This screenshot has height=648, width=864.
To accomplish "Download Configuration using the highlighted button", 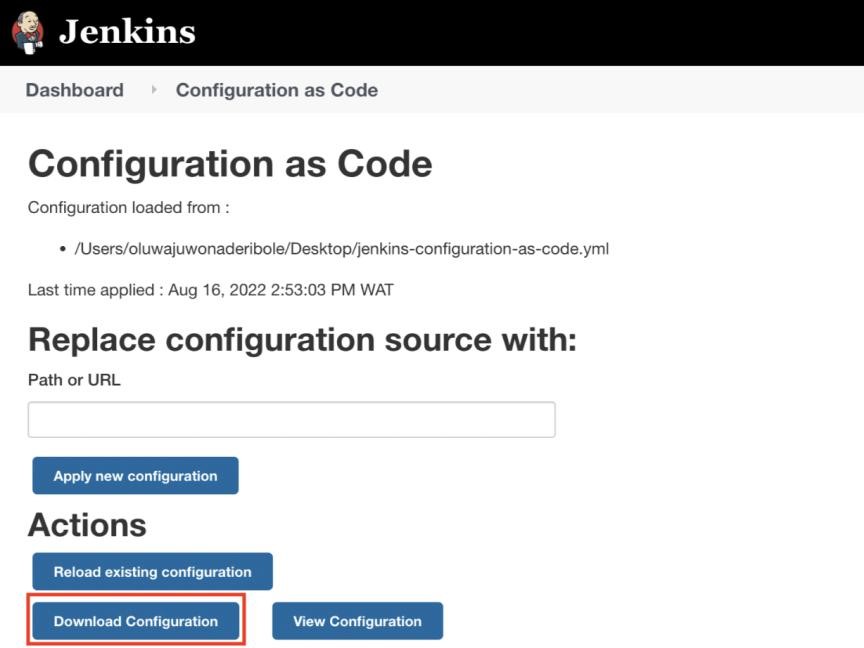I will 134,620.
